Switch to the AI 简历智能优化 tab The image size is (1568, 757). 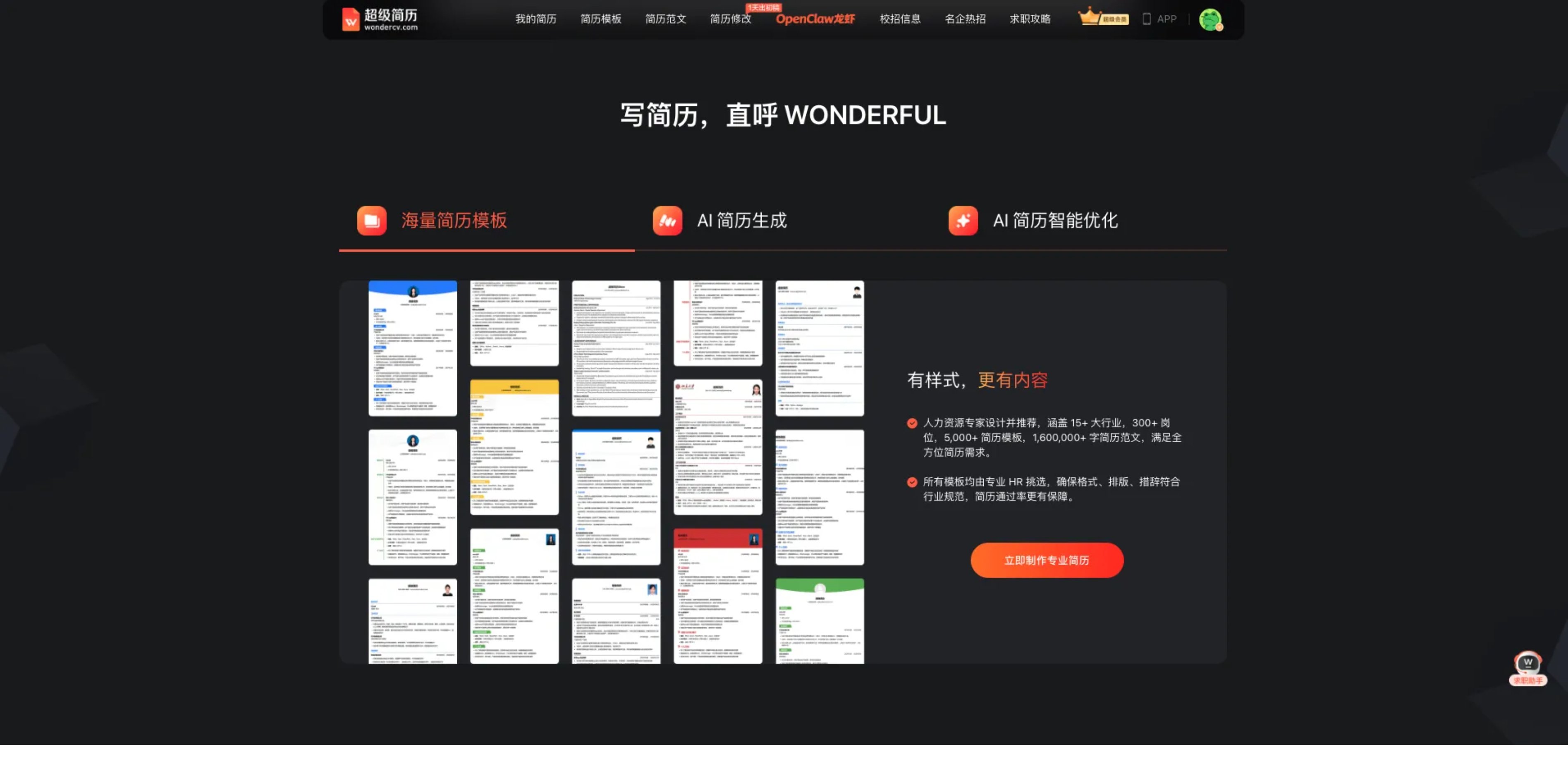point(1056,220)
